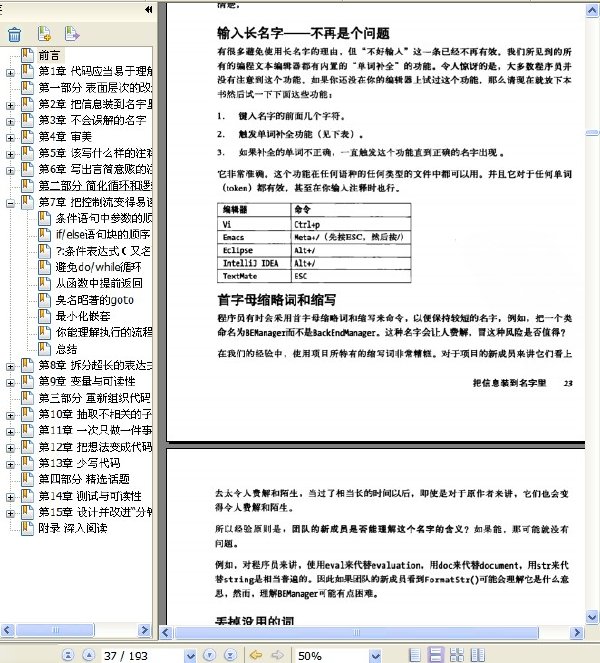Go back to previous view
Screen dimensions: 600x663
click(x=256, y=655)
